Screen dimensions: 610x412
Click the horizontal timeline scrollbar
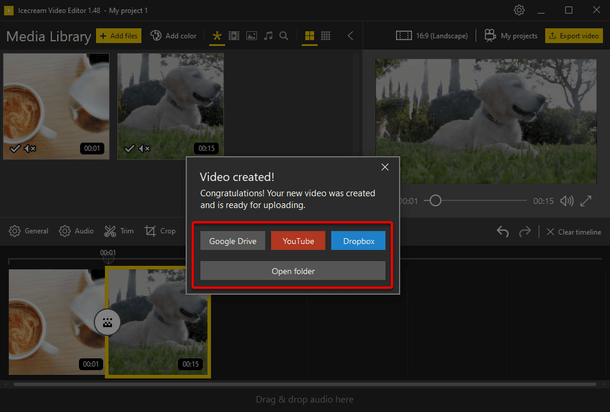point(305,384)
